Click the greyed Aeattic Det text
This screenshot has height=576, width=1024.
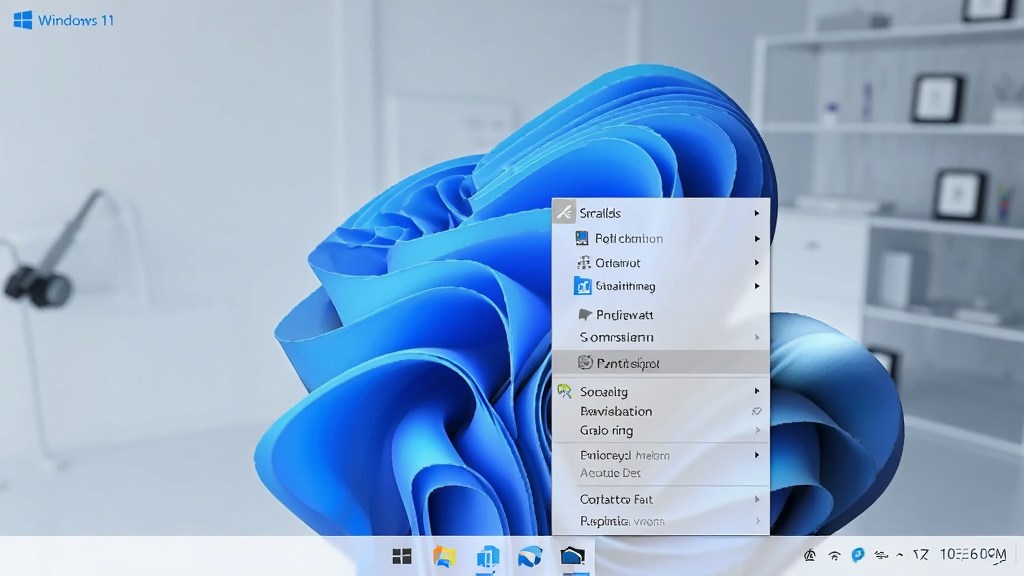(x=610, y=473)
